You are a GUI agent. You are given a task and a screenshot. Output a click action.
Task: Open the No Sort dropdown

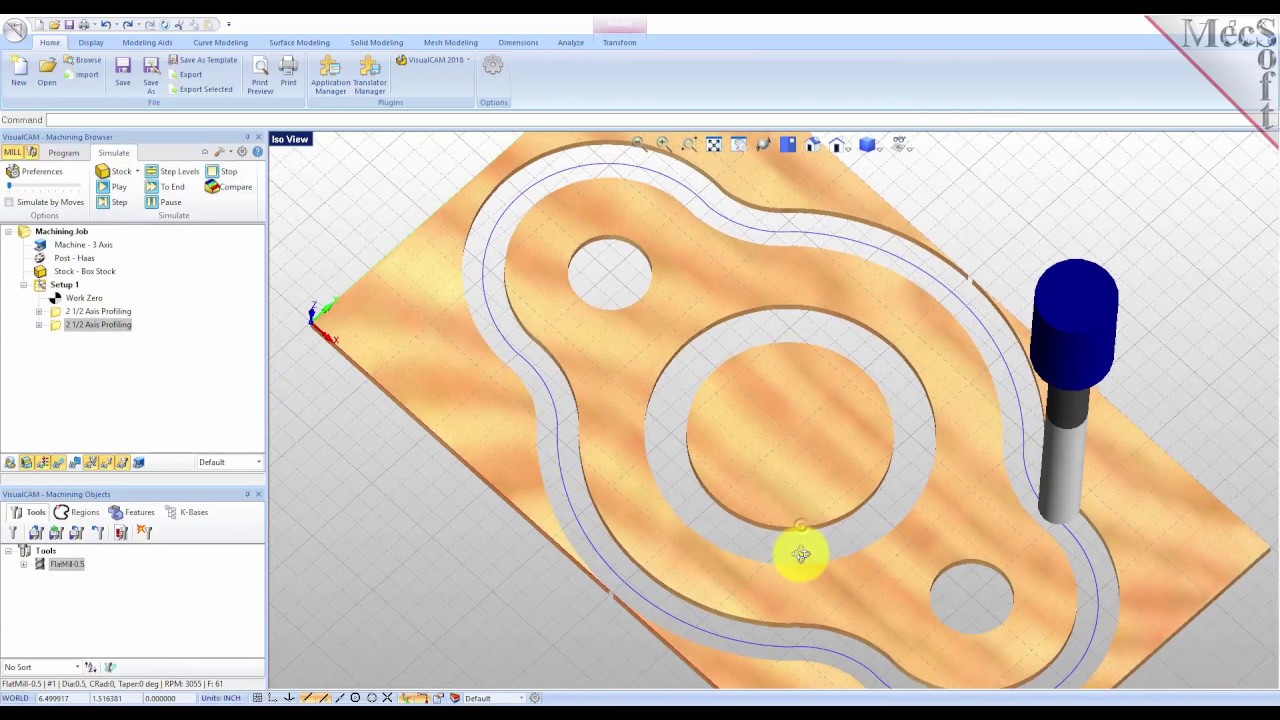(x=77, y=667)
